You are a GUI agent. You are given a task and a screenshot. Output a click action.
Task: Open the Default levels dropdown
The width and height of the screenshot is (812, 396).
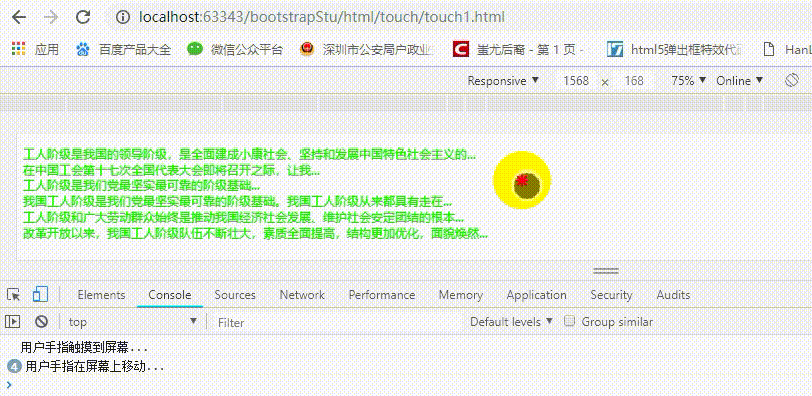[511, 321]
